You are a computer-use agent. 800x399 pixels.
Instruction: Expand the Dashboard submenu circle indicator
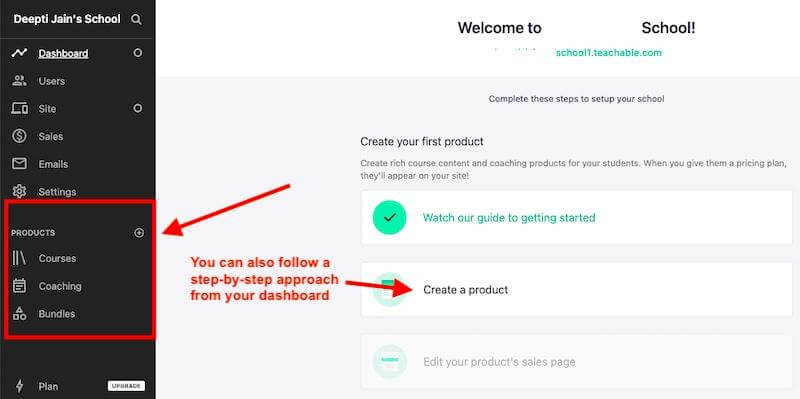[x=137, y=53]
